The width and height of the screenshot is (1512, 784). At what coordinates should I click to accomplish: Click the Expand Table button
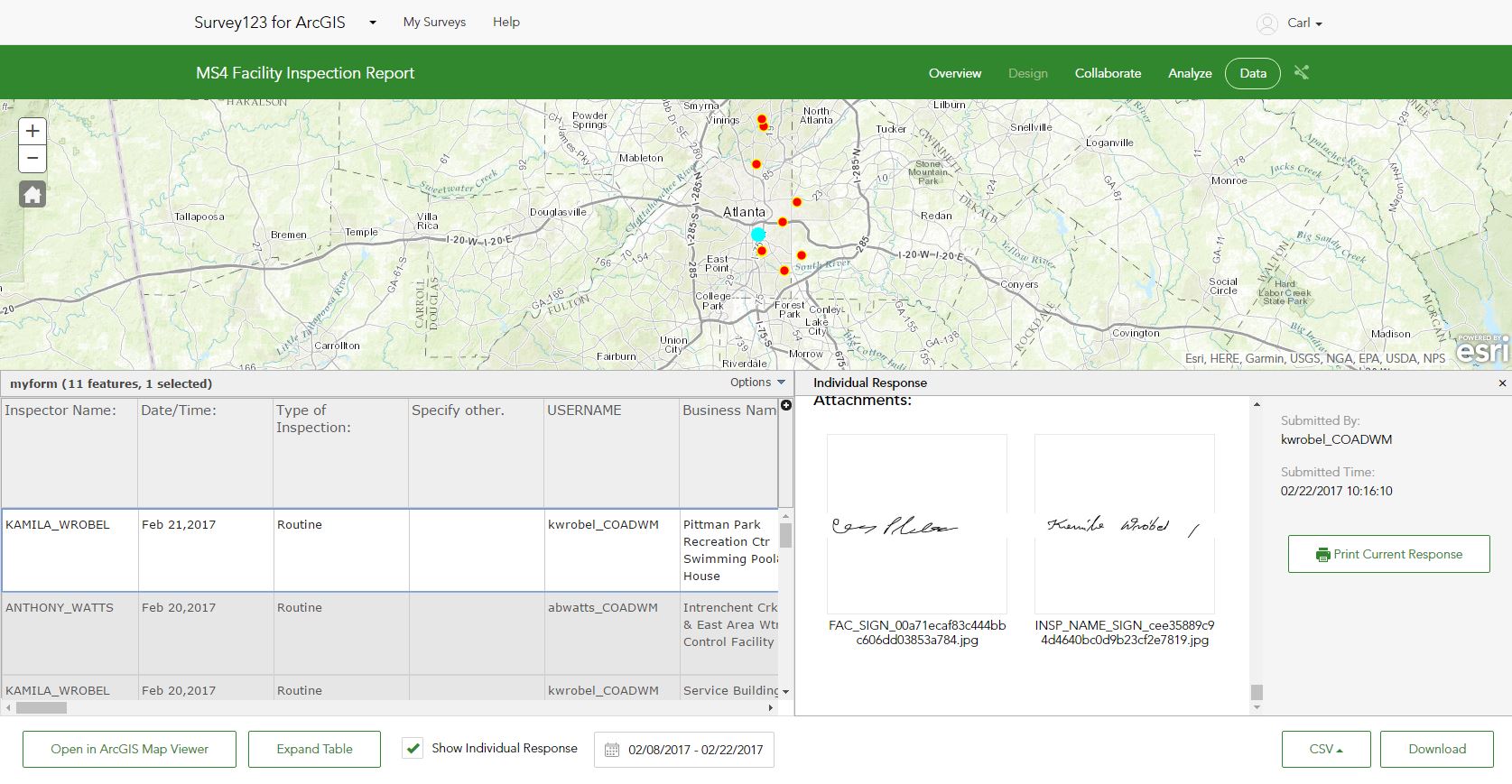(314, 749)
